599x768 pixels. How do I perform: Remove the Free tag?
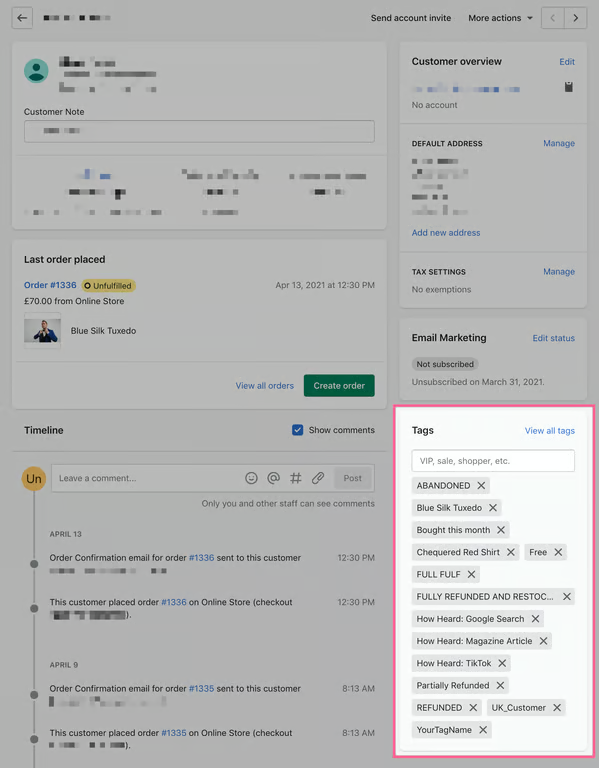pos(558,552)
